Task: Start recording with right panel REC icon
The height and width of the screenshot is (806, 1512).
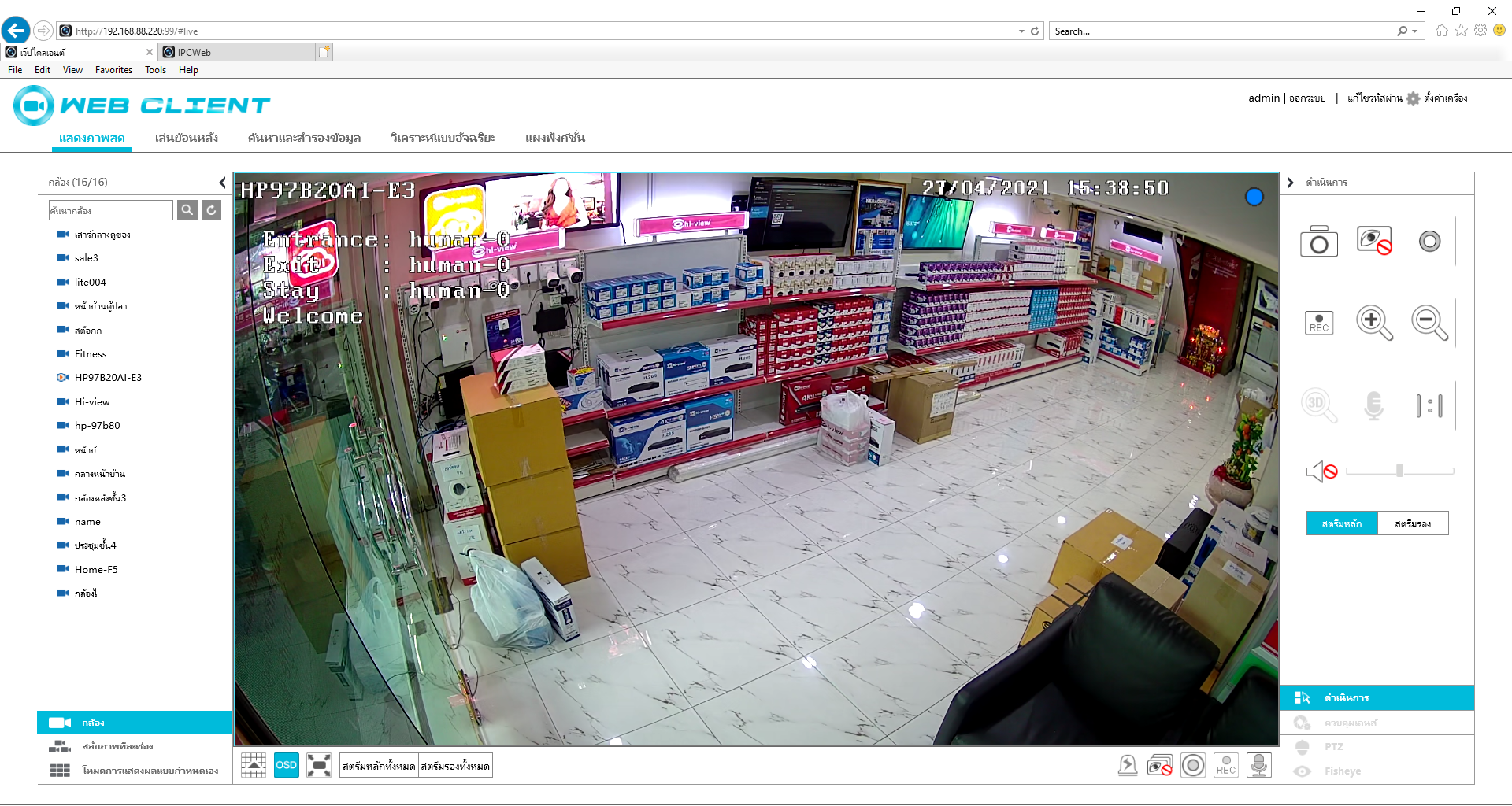Action: pos(1318,323)
